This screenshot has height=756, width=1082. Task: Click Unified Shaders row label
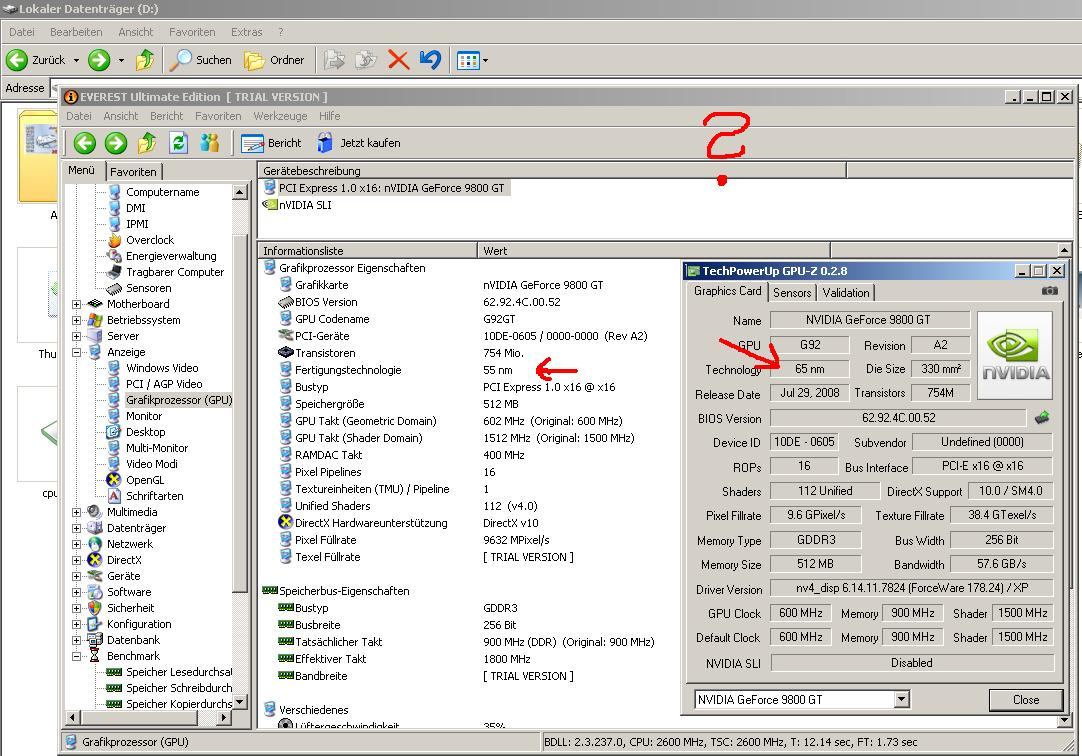pos(333,506)
